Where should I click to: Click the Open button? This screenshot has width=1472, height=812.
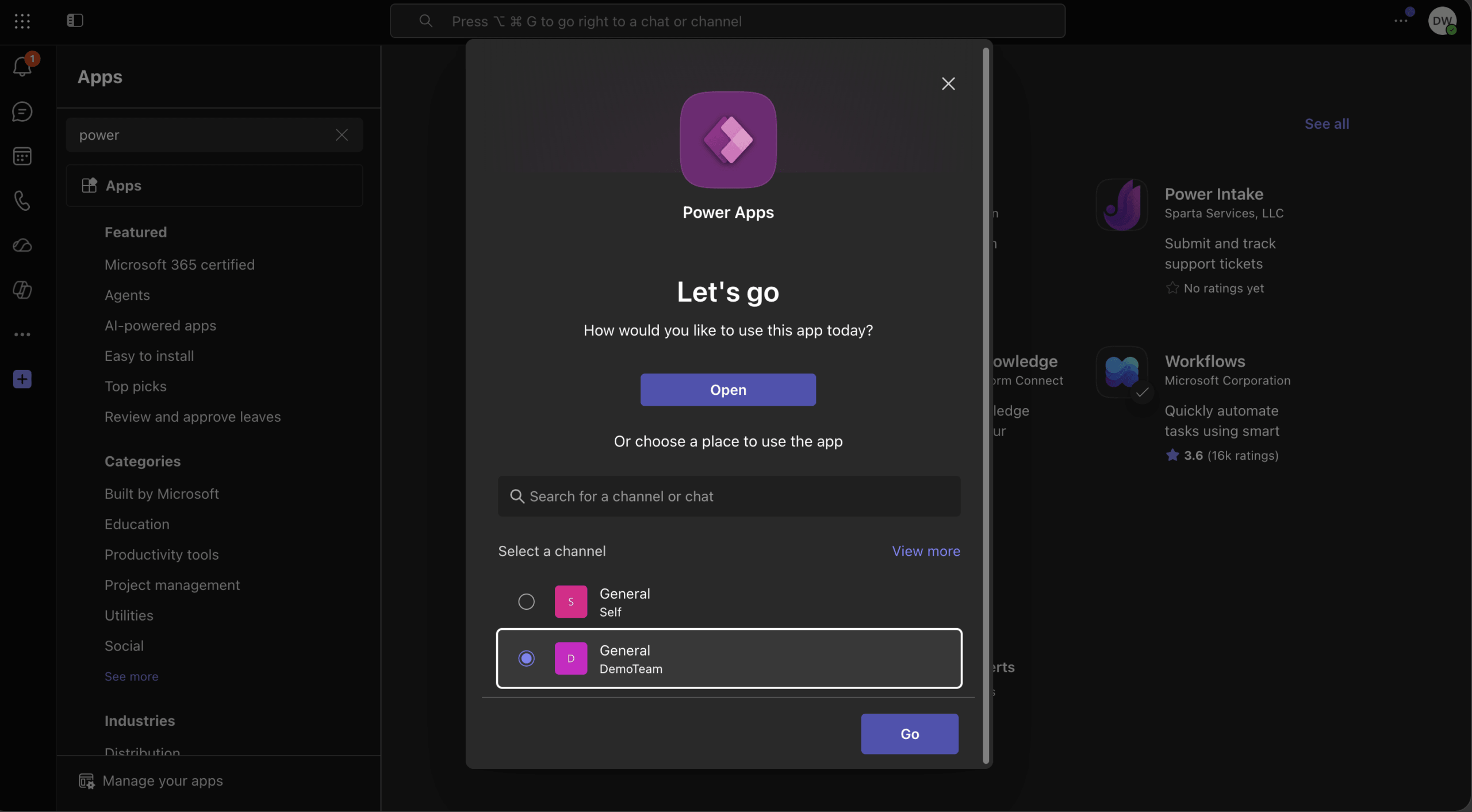coord(728,390)
